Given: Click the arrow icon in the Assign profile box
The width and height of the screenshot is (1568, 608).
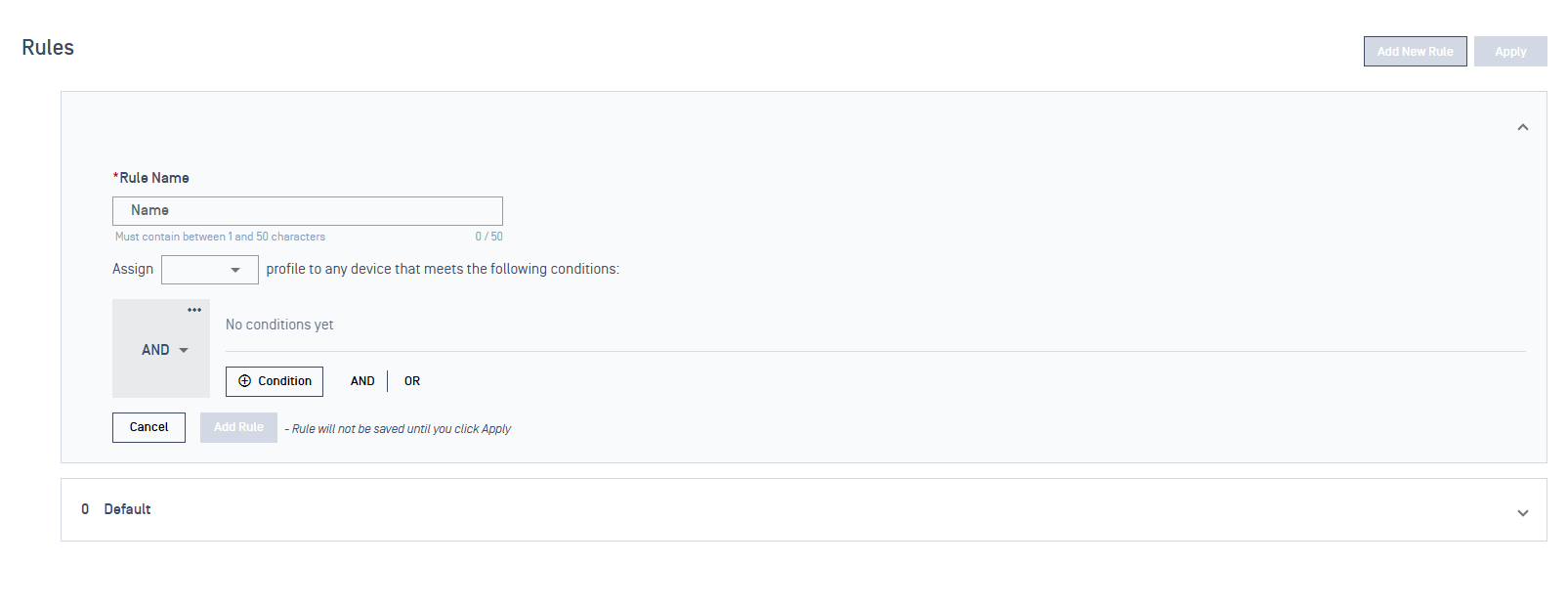Looking at the screenshot, I should coord(235,270).
